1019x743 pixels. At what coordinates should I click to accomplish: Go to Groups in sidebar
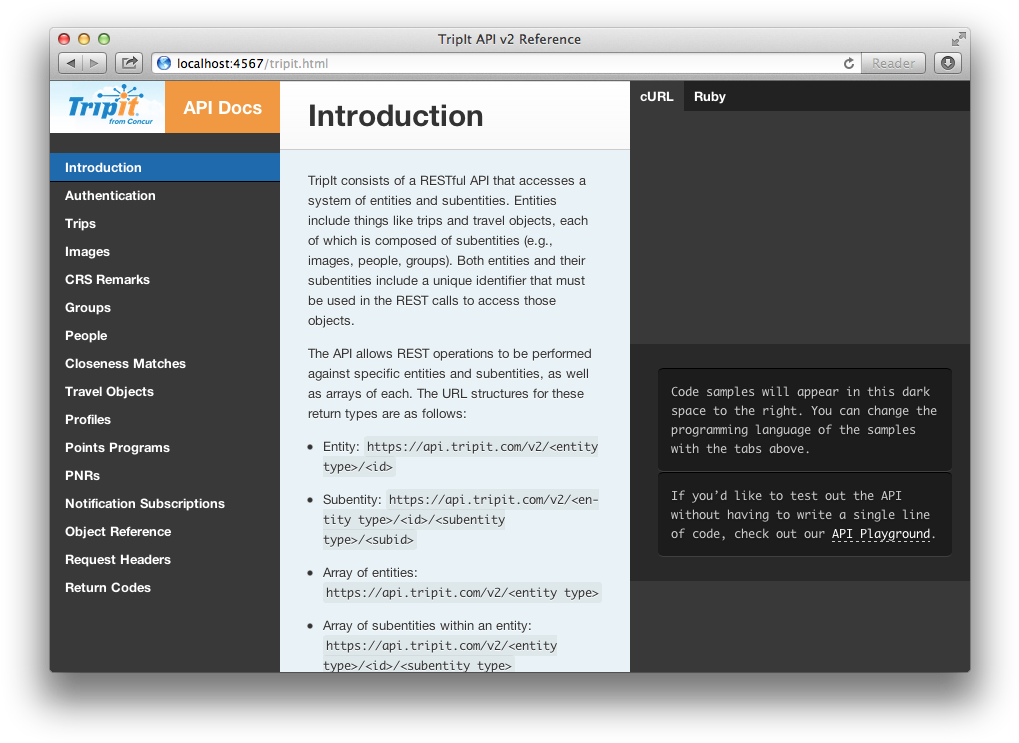(165, 307)
